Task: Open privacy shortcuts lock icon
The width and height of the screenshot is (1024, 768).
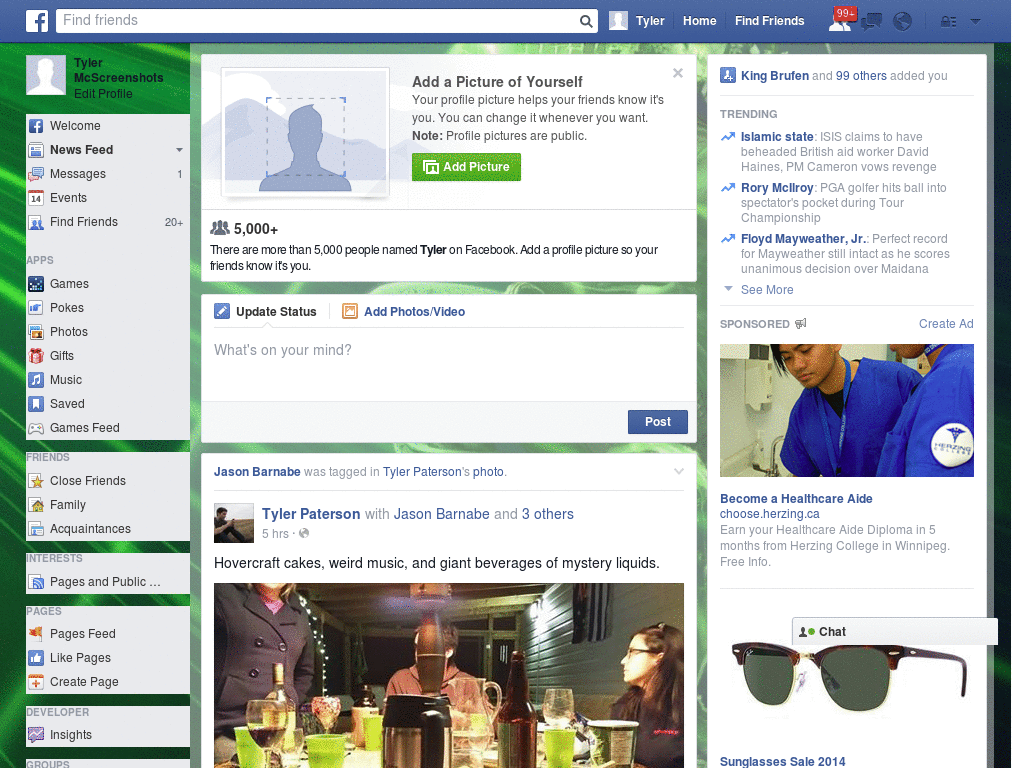Action: [948, 22]
